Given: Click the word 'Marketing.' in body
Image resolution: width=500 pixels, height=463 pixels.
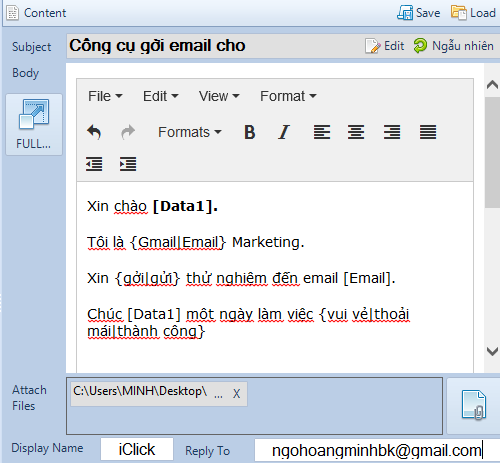Looking at the screenshot, I should click(x=268, y=242).
